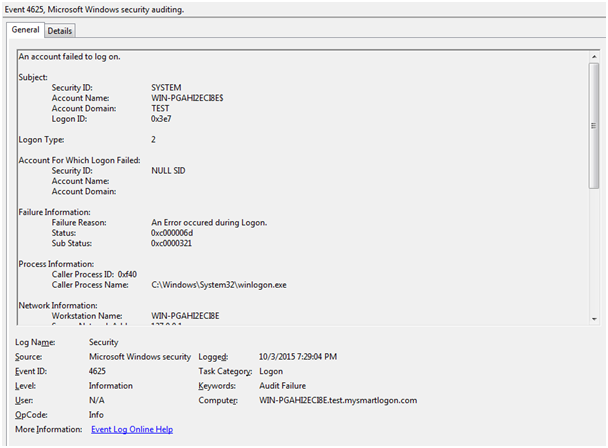Click the Task Category value Logon
This screenshot has width=608, height=448.
271,371
